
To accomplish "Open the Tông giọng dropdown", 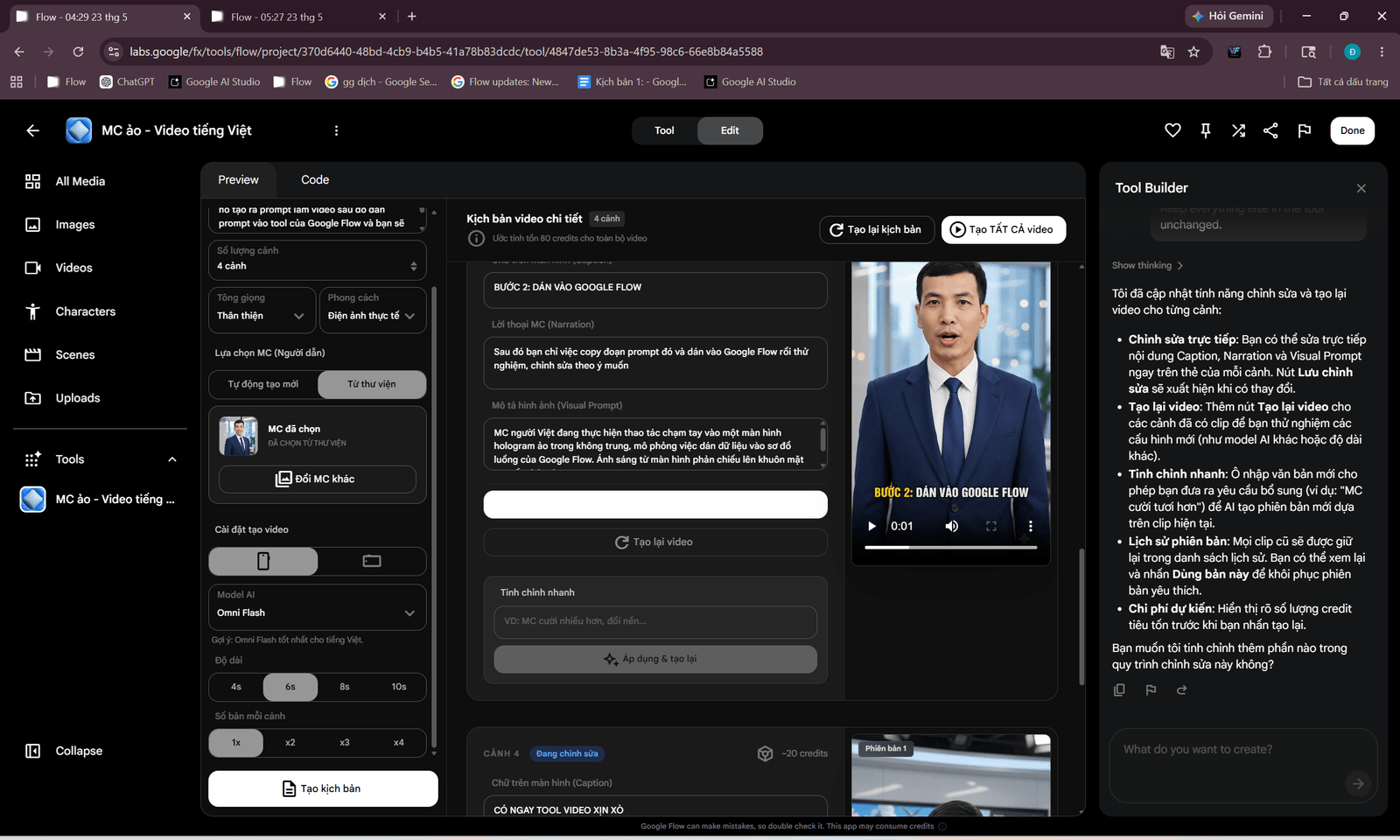I will point(262,310).
